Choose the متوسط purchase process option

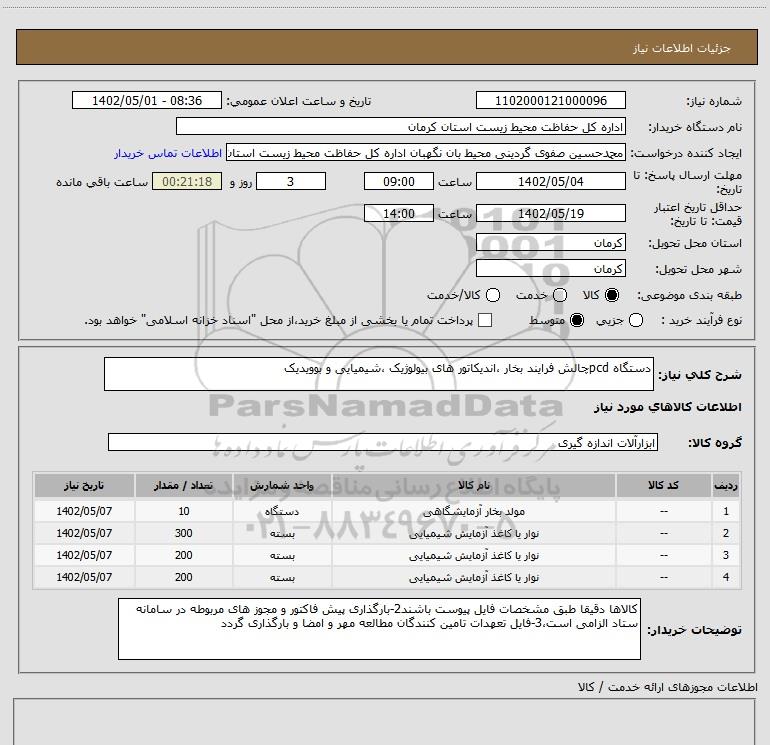pyautogui.click(x=577, y=320)
